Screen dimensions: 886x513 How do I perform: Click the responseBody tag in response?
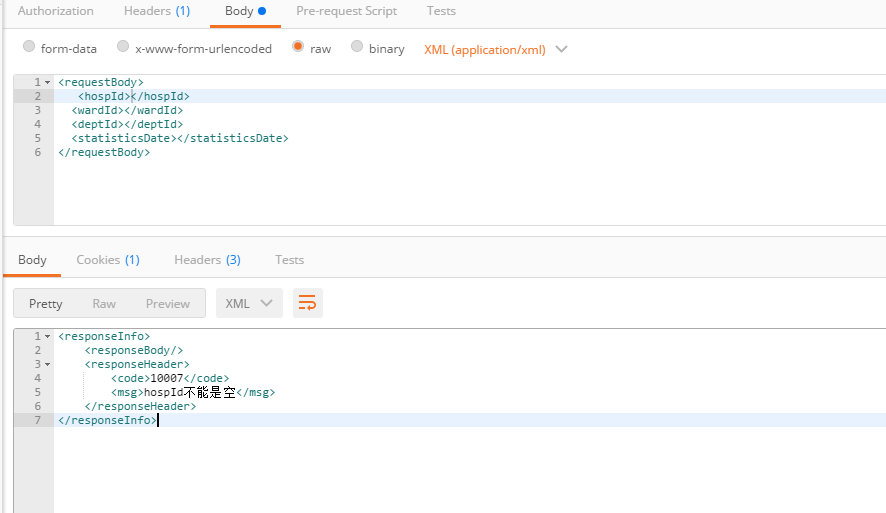(134, 350)
